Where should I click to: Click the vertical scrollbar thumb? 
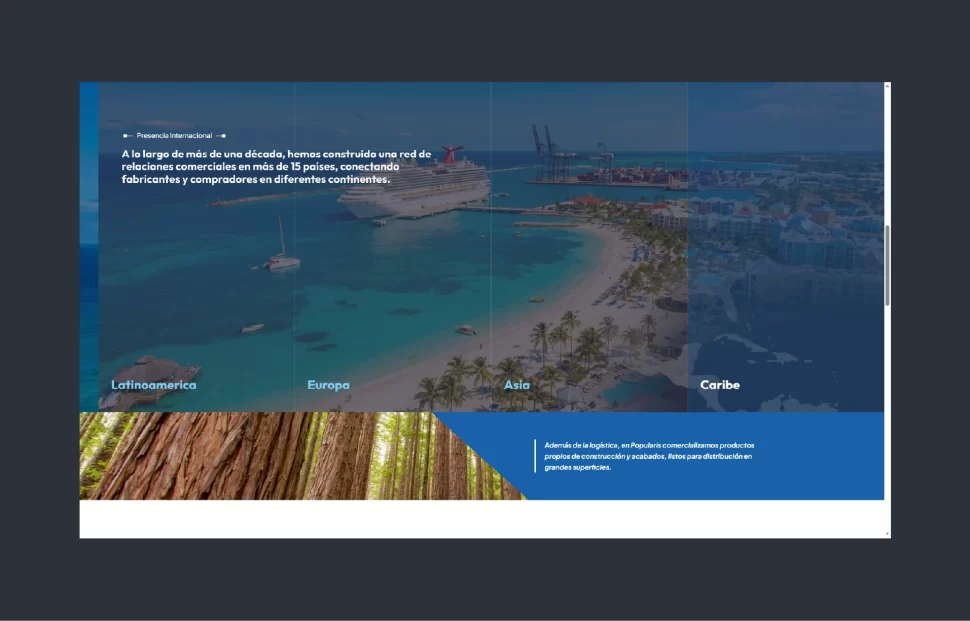[887, 265]
